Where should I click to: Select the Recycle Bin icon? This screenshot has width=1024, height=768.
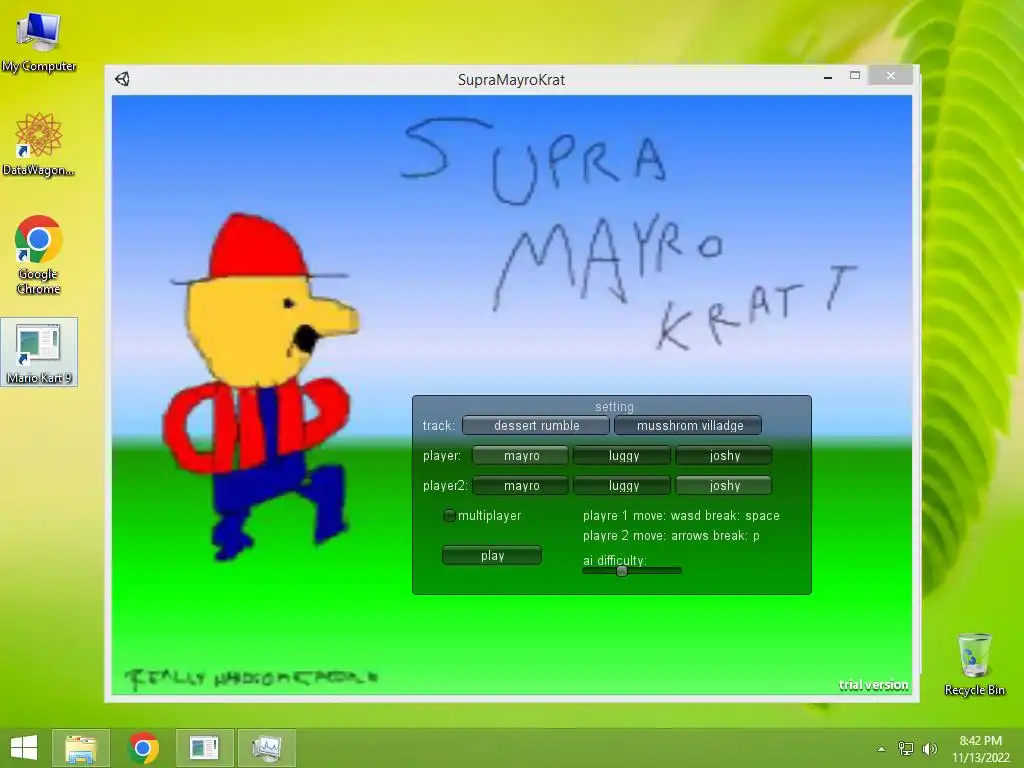point(974,665)
